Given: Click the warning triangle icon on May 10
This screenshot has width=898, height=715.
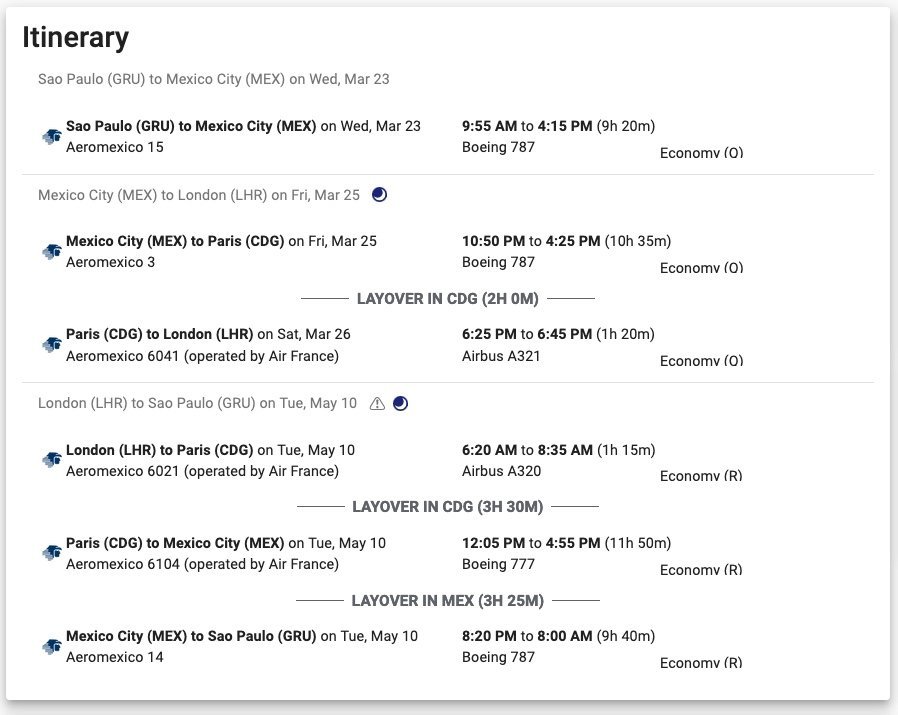Looking at the screenshot, I should [377, 404].
